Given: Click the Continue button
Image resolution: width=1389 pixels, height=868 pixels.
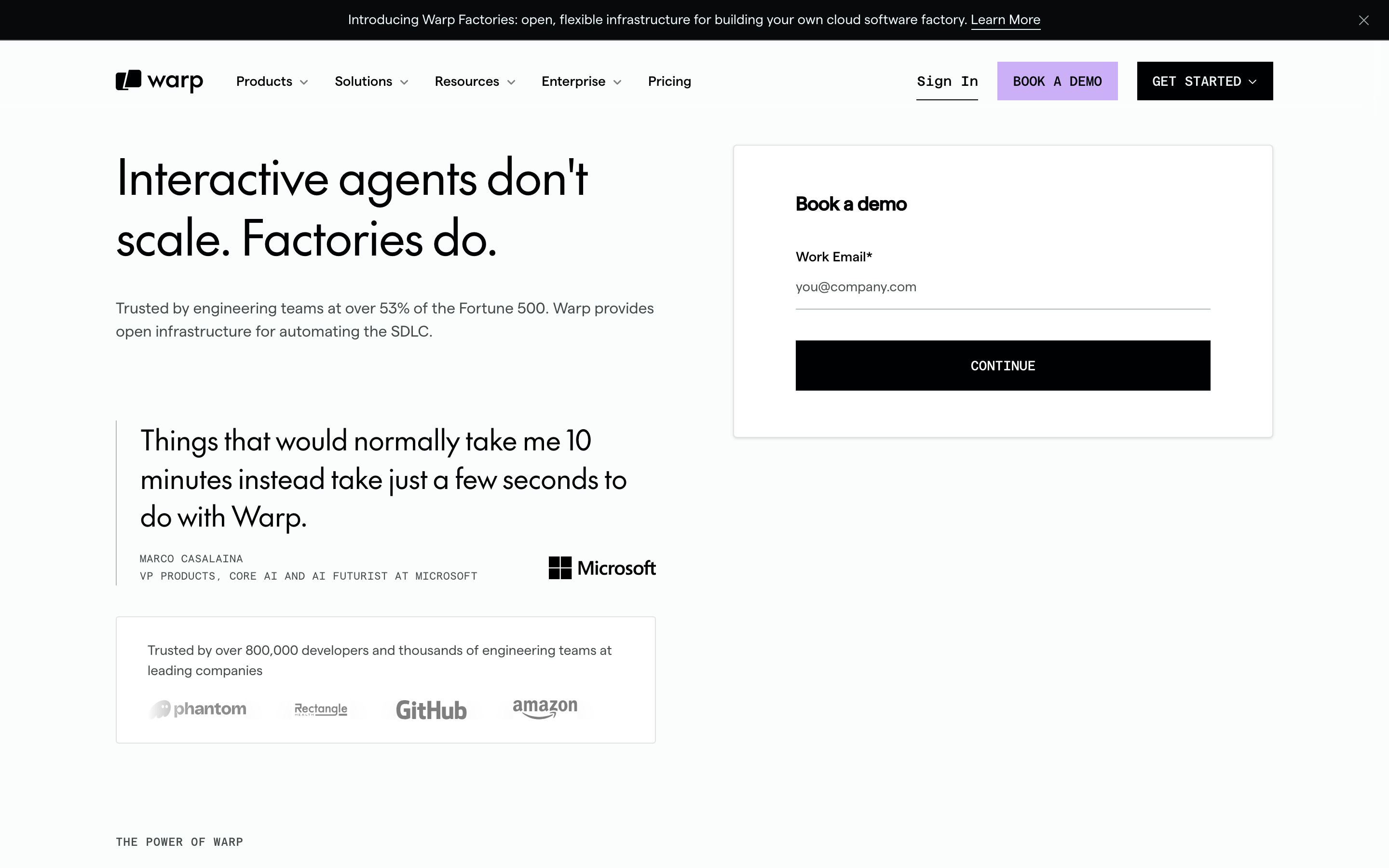Looking at the screenshot, I should tap(1003, 366).
